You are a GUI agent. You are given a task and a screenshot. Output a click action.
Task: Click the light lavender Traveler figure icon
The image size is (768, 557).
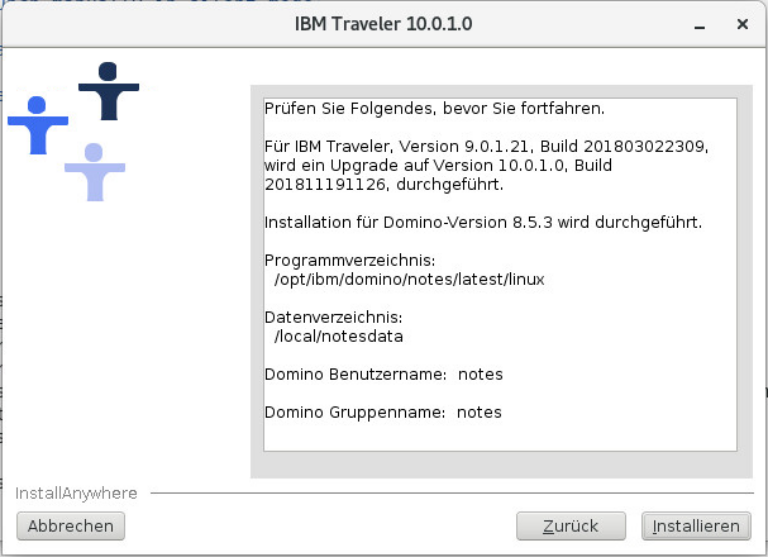95,172
